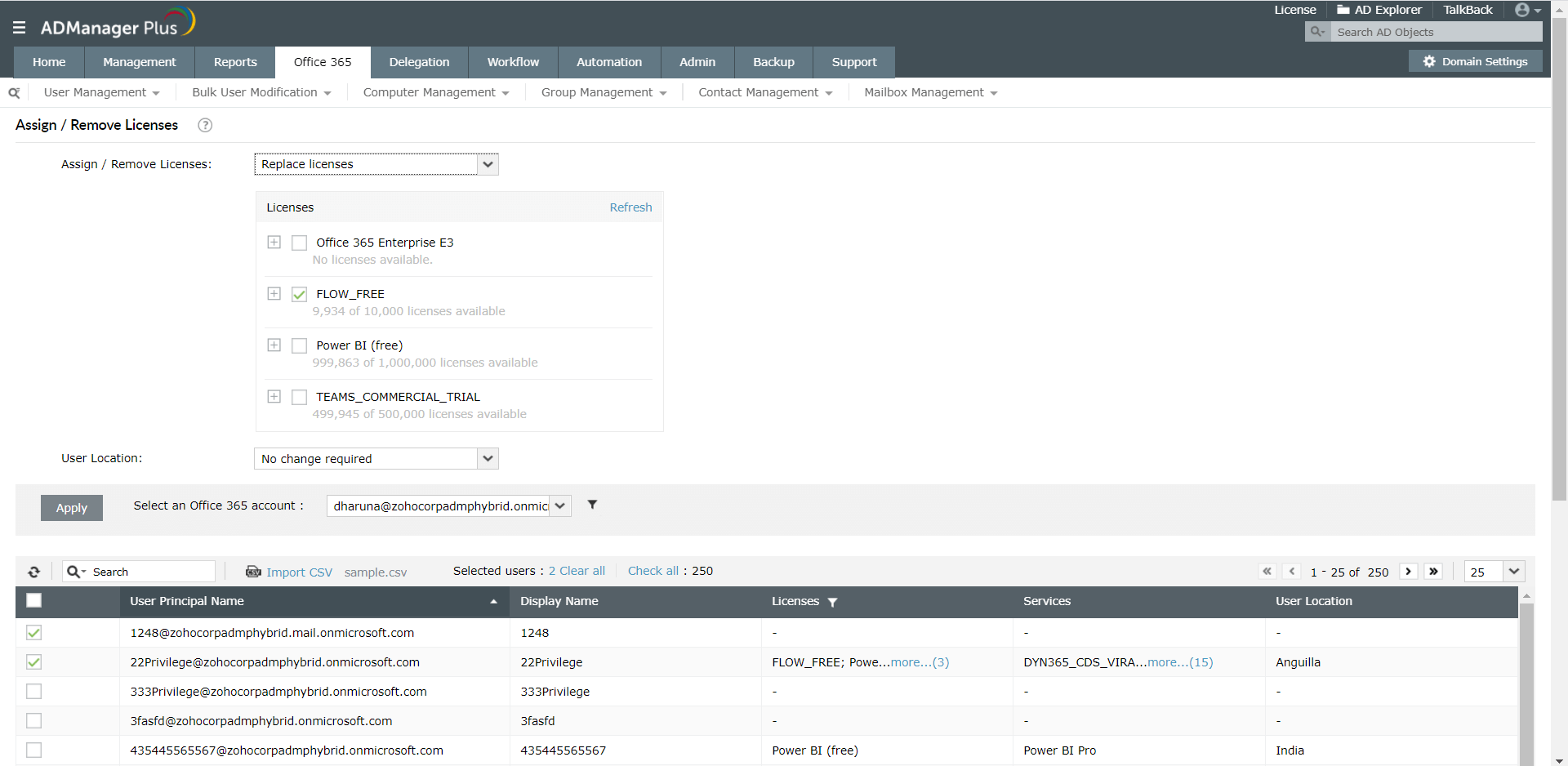Screen dimensions: 1568x766
Task: Open the rows-per-page dropdown showing 25
Action: tap(1494, 572)
